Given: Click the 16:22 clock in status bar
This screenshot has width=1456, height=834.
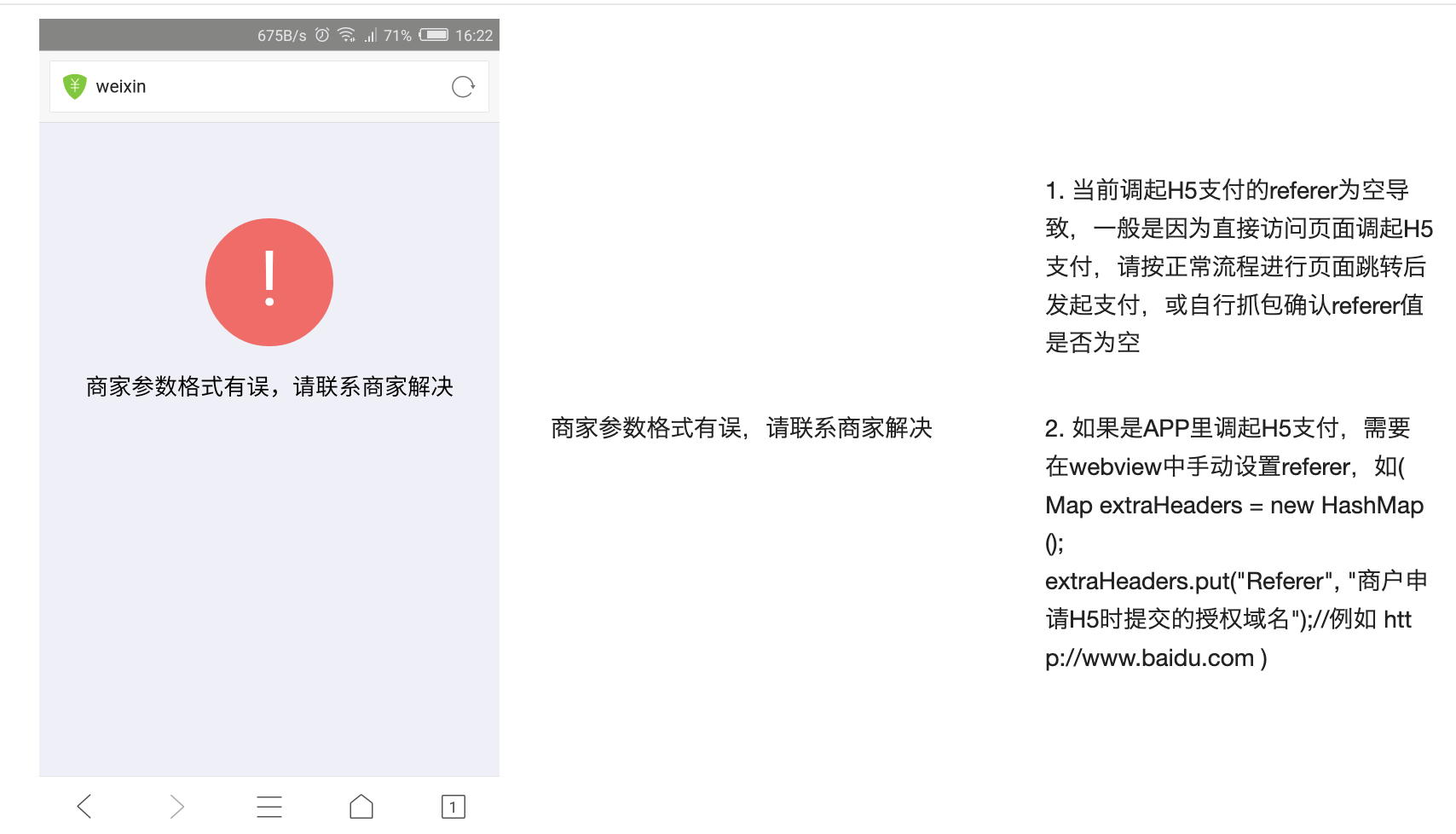Looking at the screenshot, I should coord(474,35).
